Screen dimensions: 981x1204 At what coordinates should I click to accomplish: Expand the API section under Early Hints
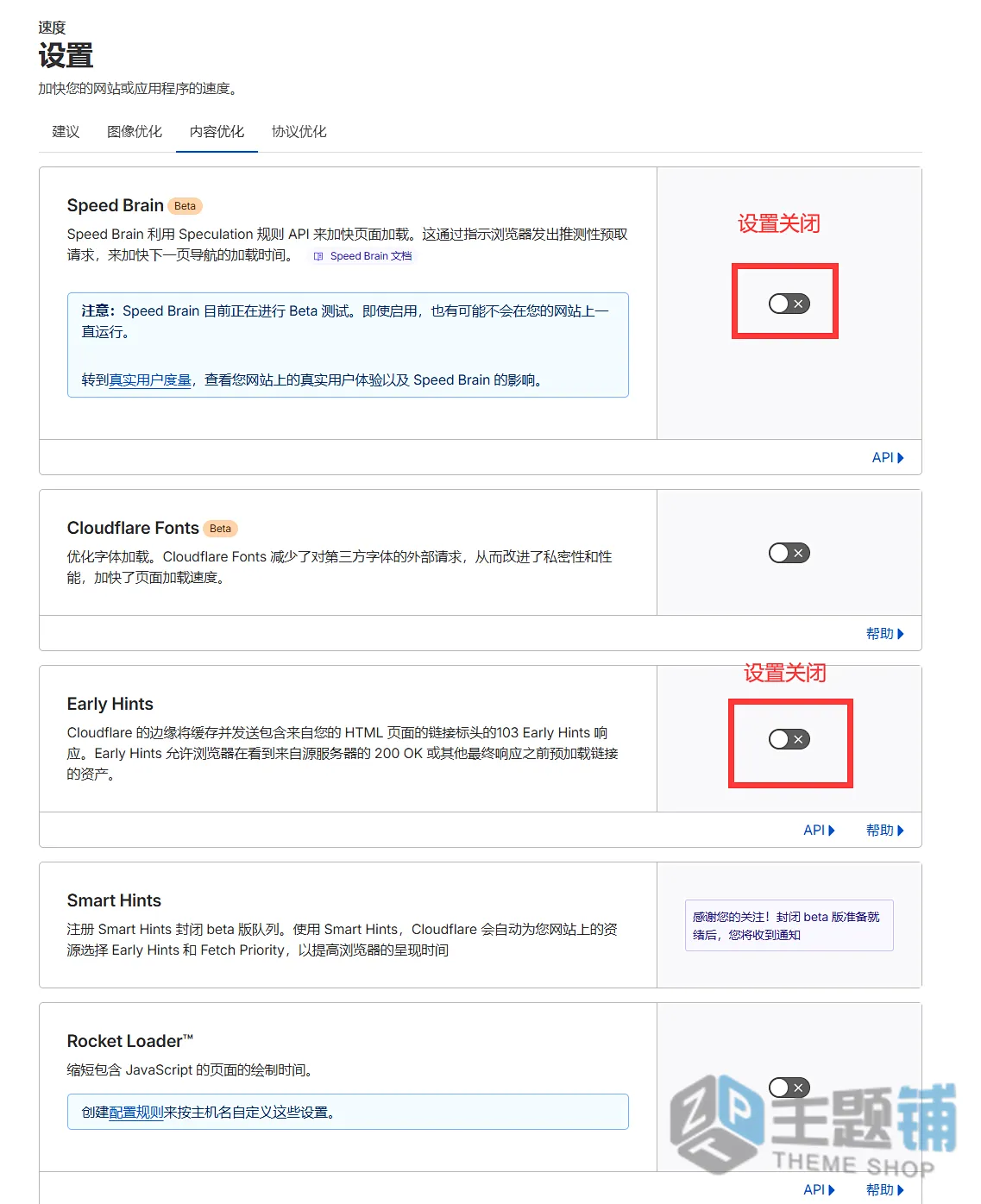point(819,831)
